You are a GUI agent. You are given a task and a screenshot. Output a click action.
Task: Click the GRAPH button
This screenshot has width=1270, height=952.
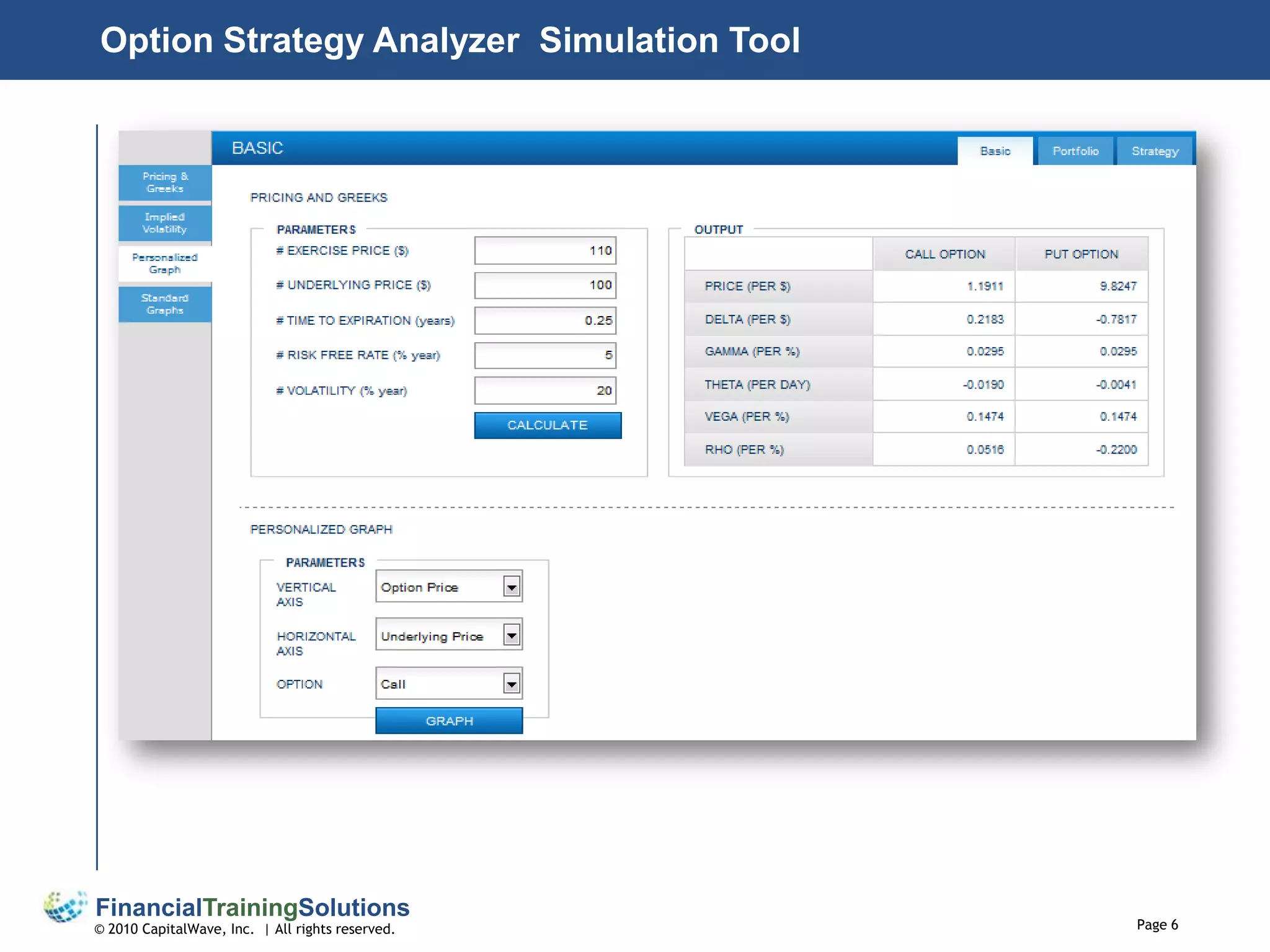click(449, 721)
